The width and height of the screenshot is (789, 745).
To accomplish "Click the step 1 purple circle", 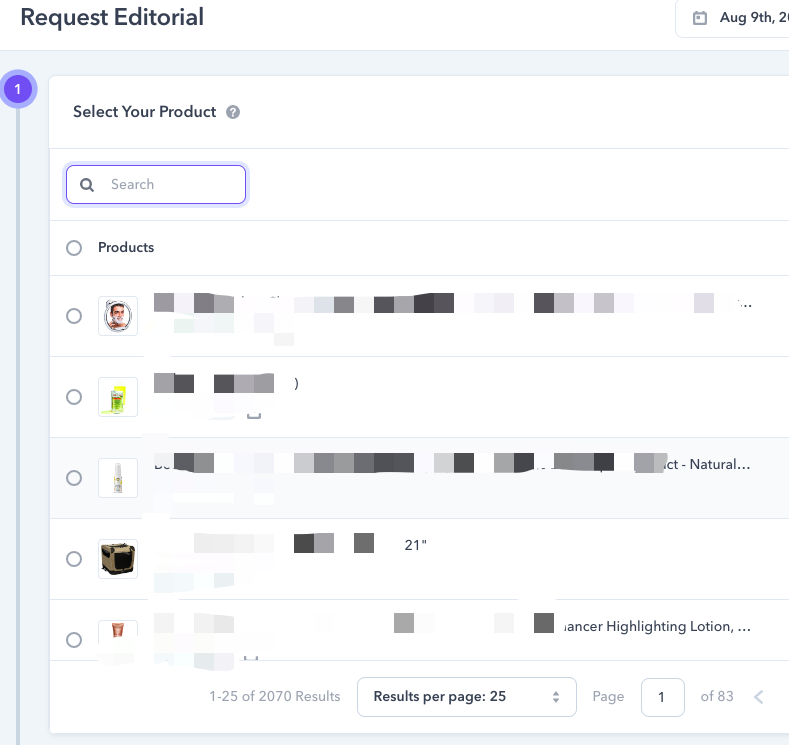I will (x=18, y=89).
